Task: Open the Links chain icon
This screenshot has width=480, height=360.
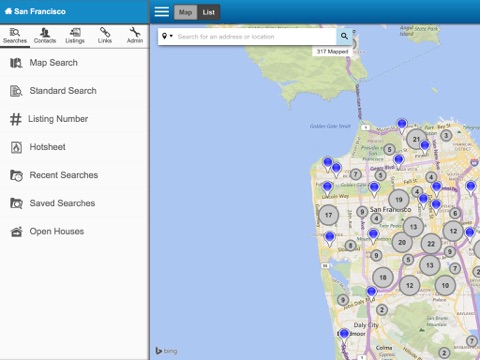Action: pyautogui.click(x=105, y=36)
